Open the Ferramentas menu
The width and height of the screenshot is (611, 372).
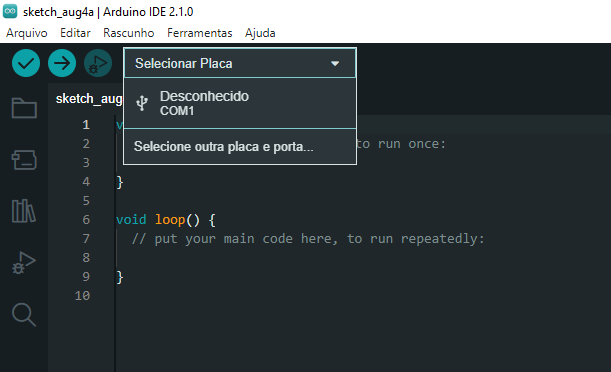click(200, 33)
